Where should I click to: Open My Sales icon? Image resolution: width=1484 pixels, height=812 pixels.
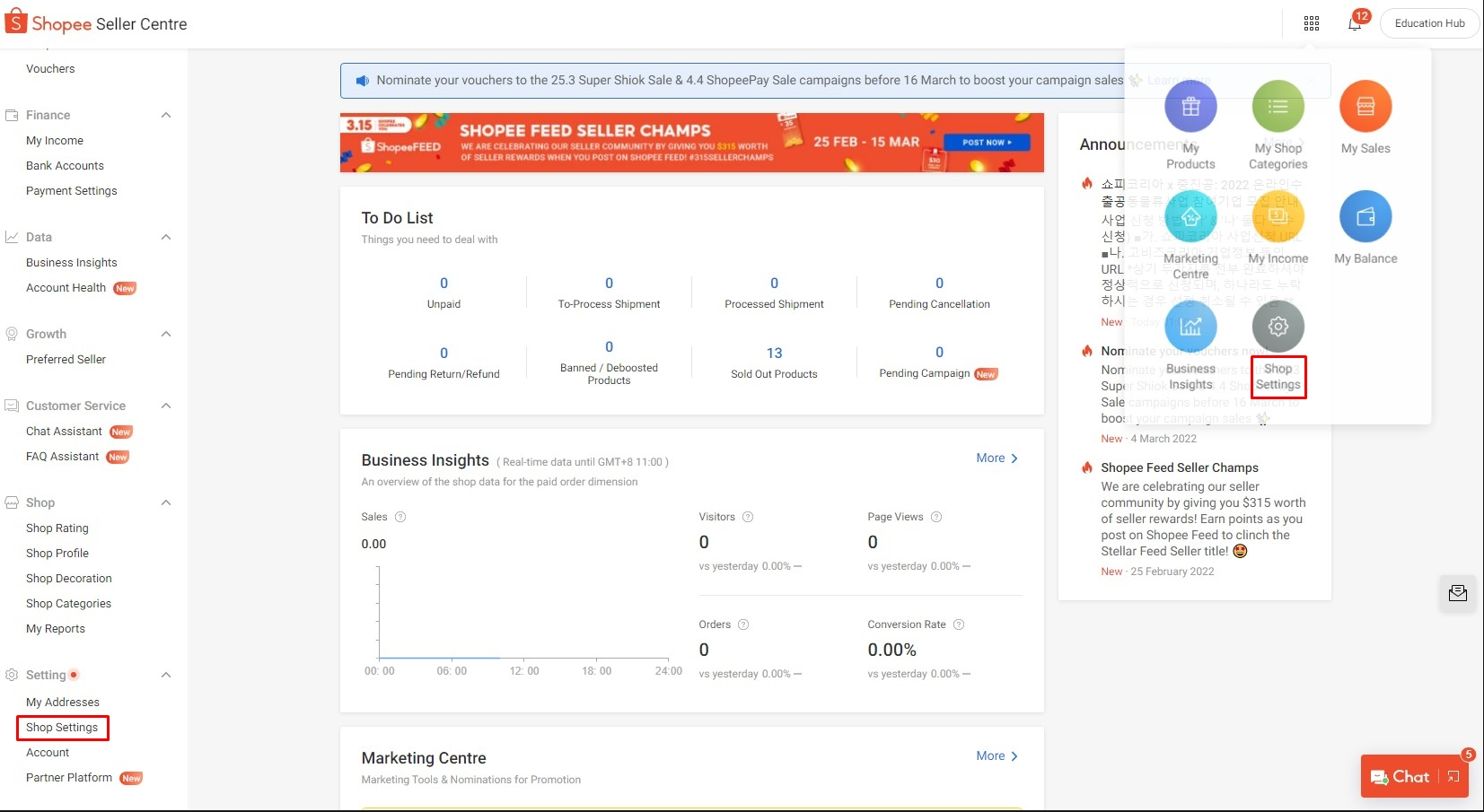coord(1365,107)
